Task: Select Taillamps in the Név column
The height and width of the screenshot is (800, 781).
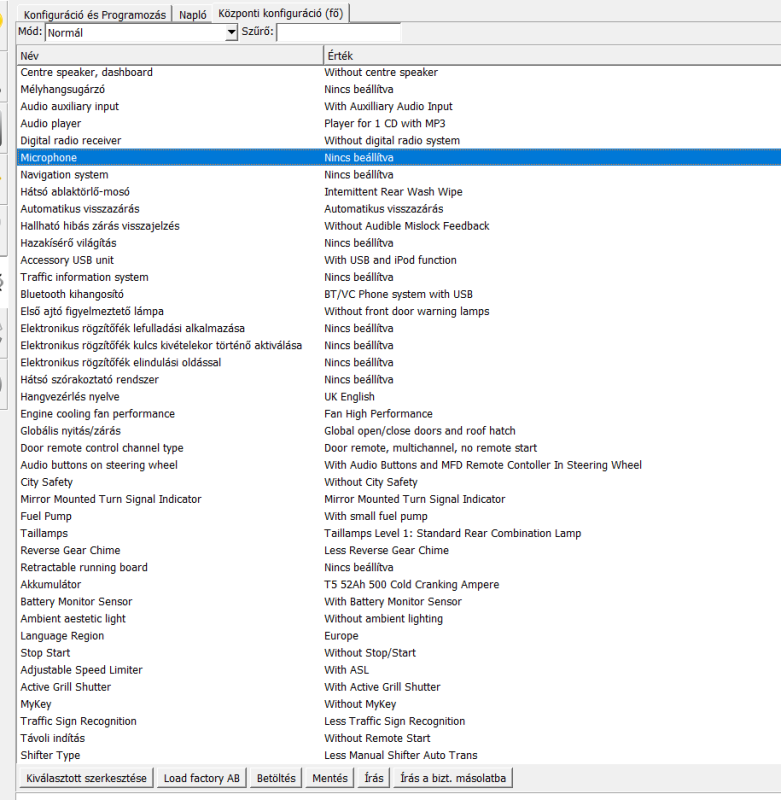Action: (x=44, y=534)
